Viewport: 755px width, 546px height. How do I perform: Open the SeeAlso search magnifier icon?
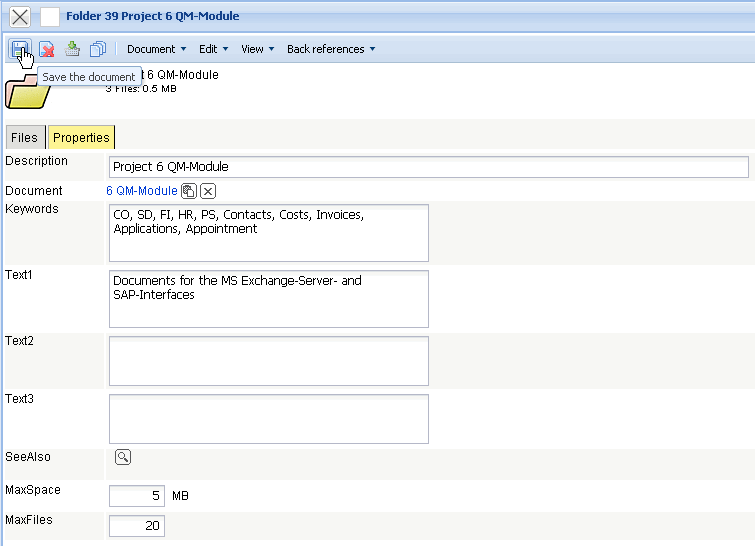tap(123, 457)
